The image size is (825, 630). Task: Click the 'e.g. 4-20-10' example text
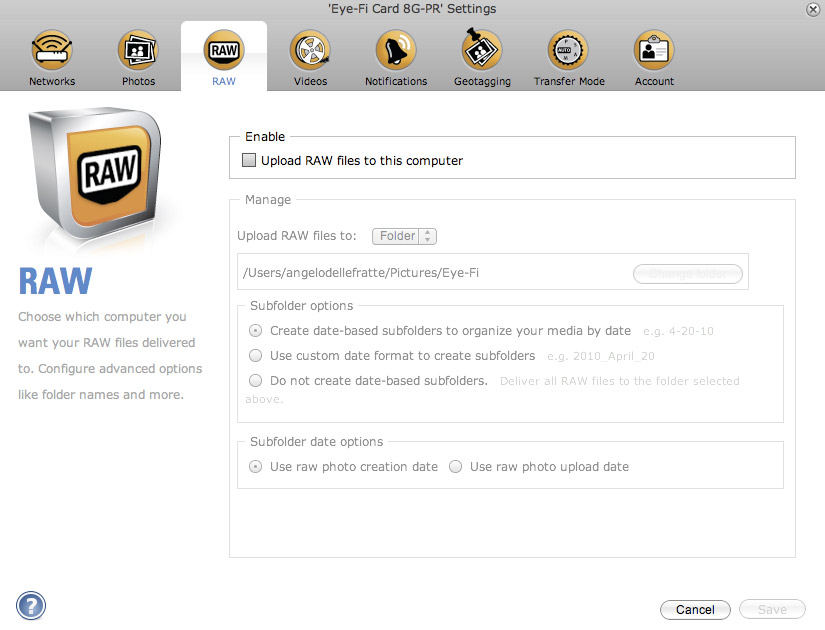[x=678, y=331]
